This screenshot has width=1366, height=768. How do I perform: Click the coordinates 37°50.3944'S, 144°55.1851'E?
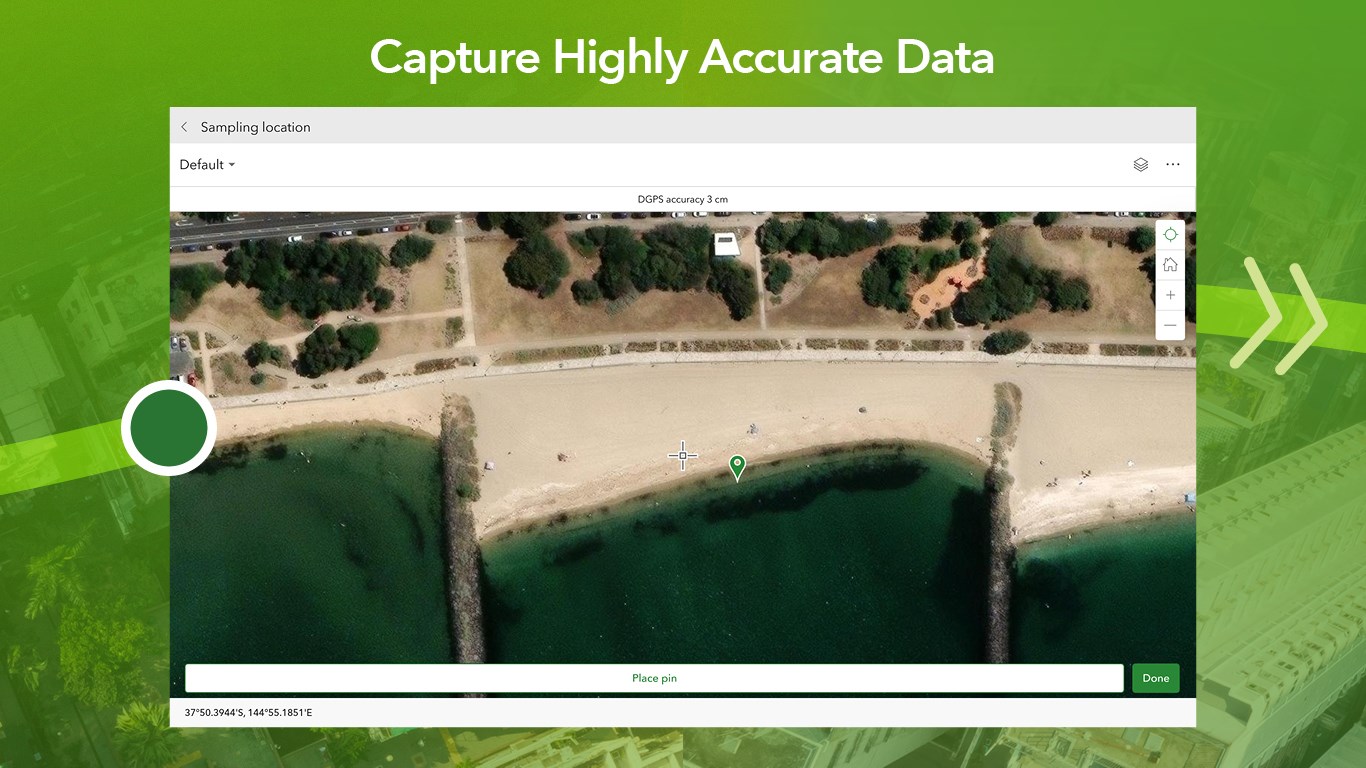pyautogui.click(x=248, y=713)
